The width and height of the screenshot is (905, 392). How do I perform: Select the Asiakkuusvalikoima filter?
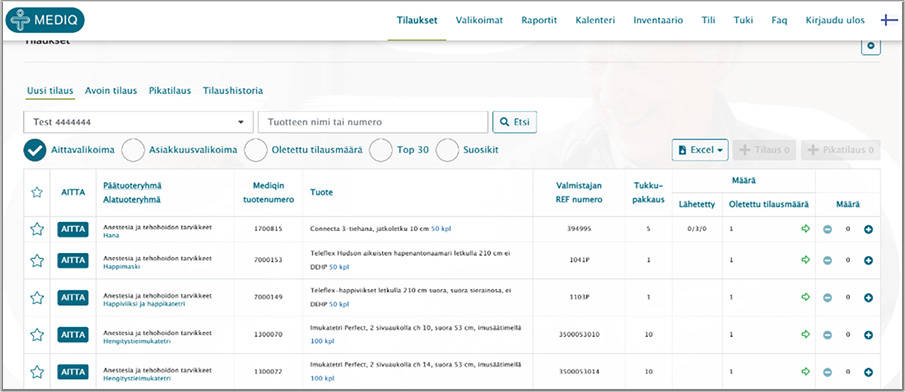coord(133,150)
